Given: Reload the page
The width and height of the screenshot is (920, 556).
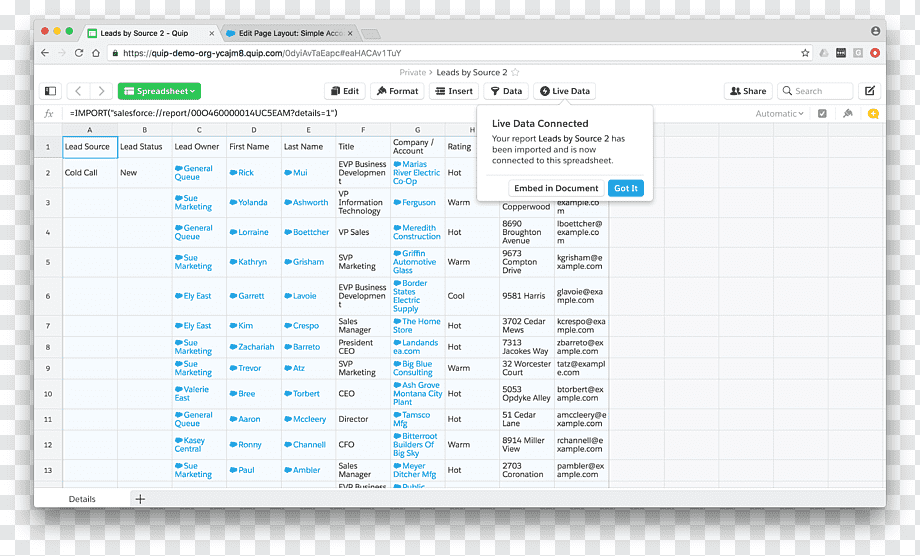Looking at the screenshot, I should point(79,53).
